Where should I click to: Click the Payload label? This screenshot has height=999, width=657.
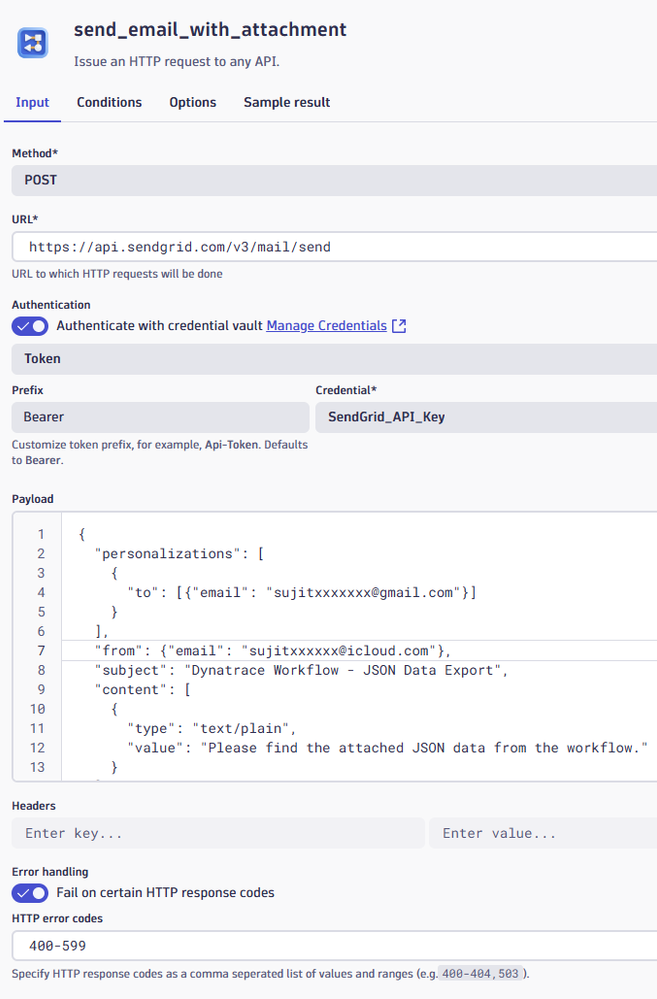32,499
